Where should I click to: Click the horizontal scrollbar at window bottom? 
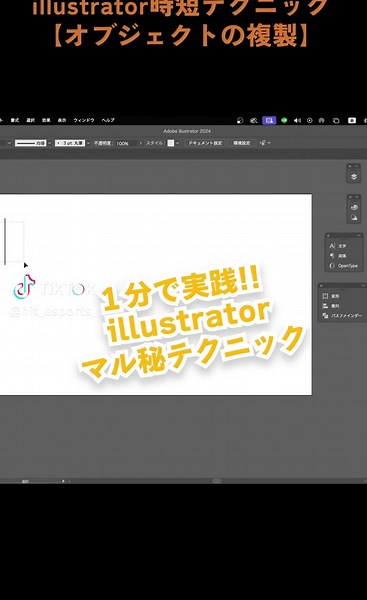pyautogui.click(x=217, y=481)
